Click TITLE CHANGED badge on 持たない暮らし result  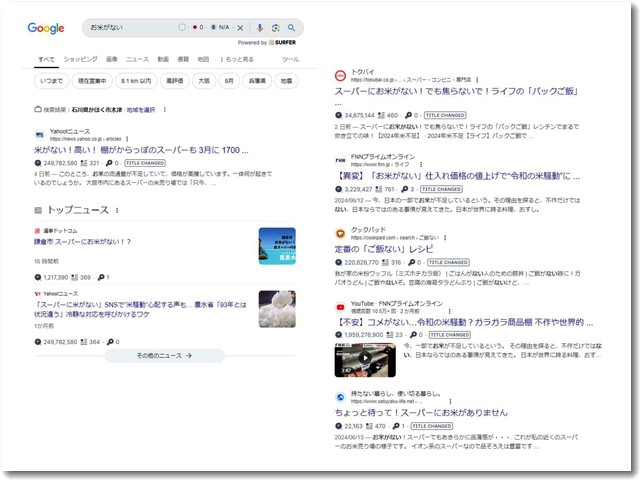[x=432, y=426]
